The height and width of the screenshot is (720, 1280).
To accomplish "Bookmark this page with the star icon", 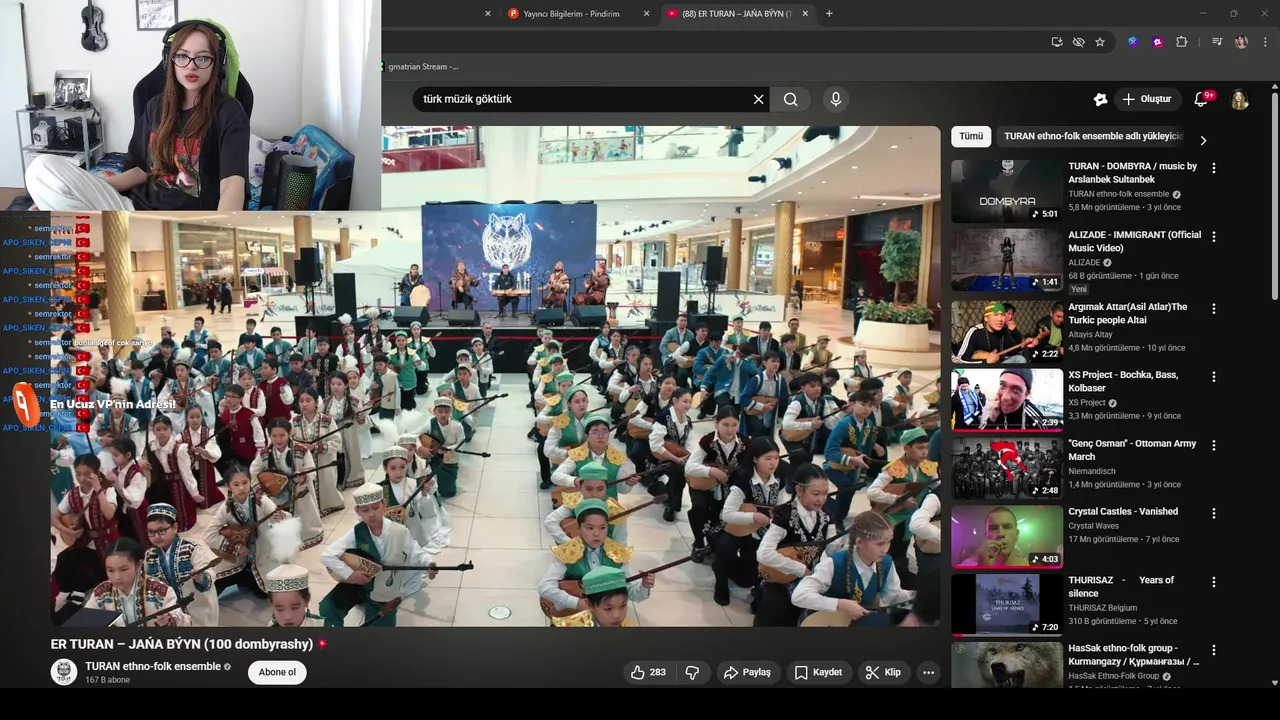I will (x=1100, y=42).
